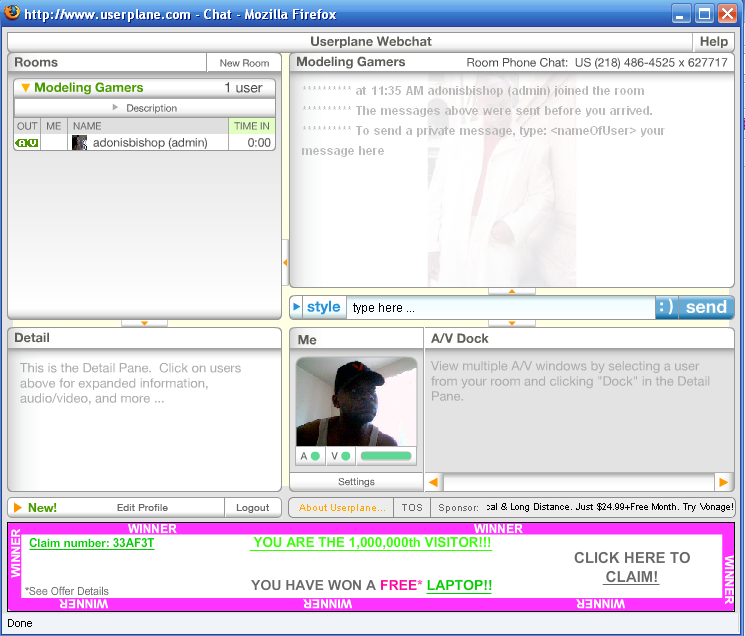Click the Vonage sponsor ticker text

tap(610, 507)
